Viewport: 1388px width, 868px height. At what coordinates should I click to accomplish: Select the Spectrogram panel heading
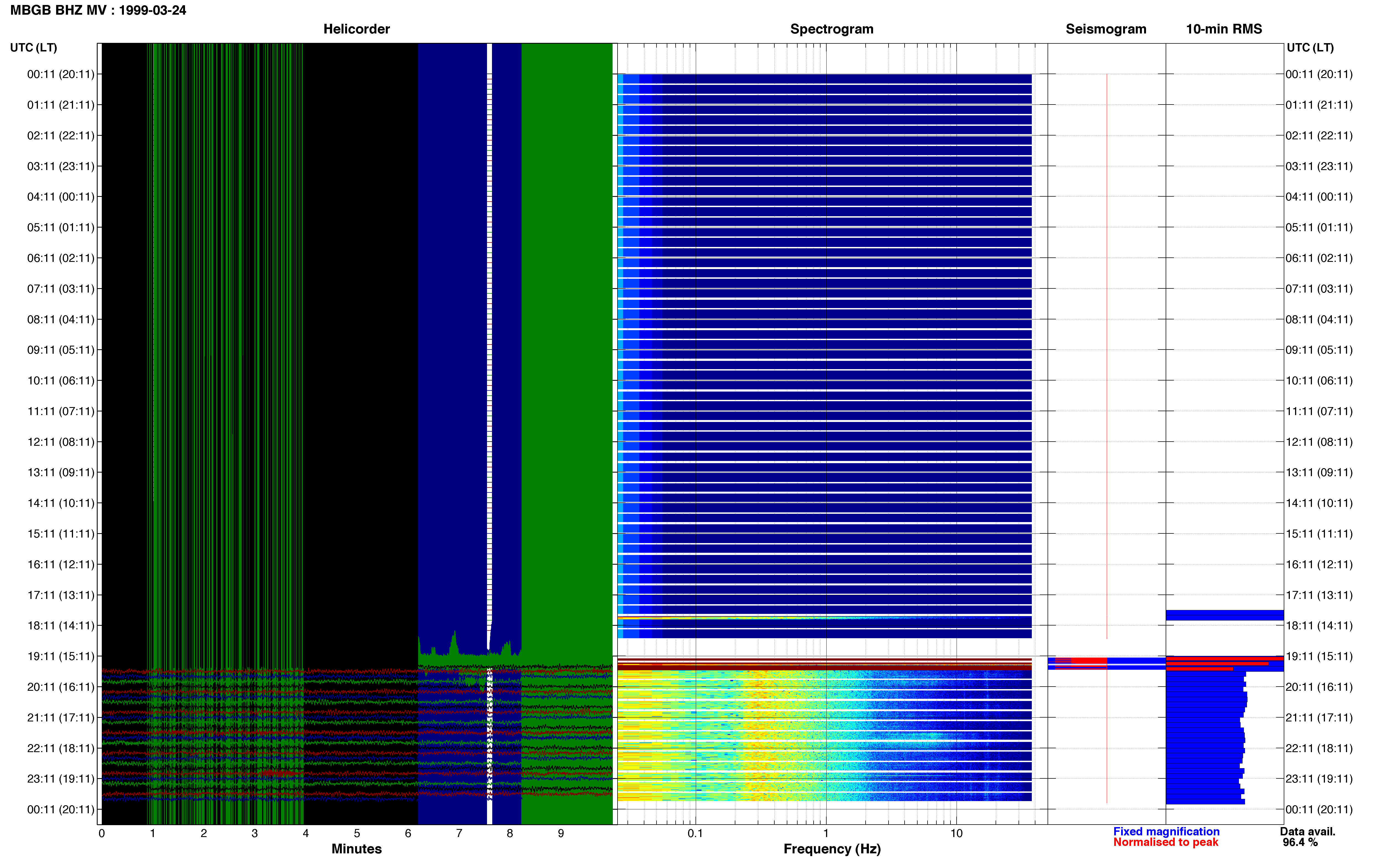(x=832, y=29)
